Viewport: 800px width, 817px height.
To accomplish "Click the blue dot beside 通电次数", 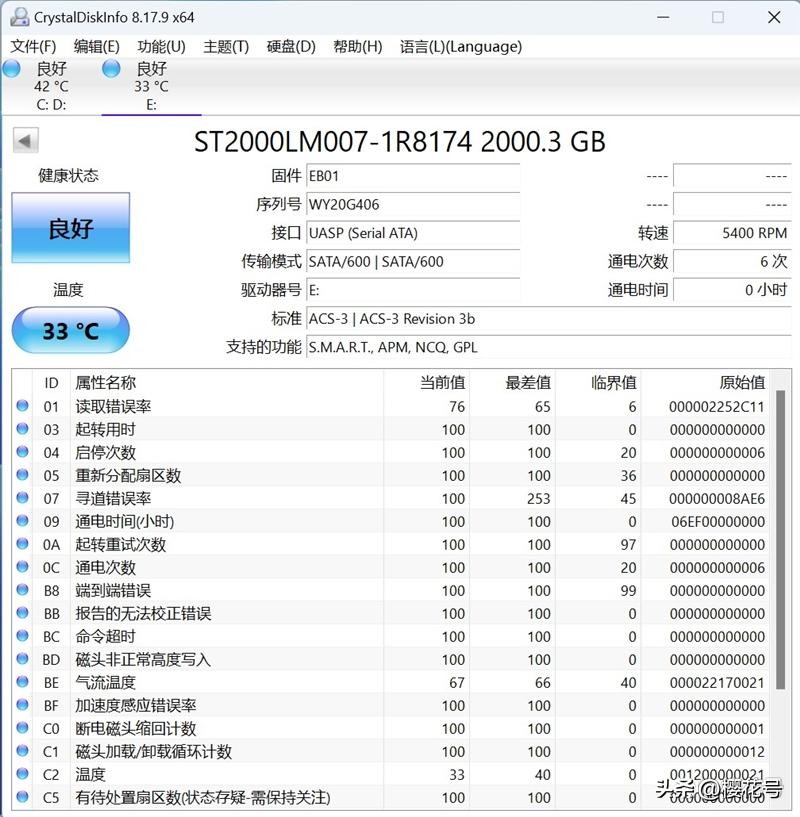I will pyautogui.click(x=22, y=567).
